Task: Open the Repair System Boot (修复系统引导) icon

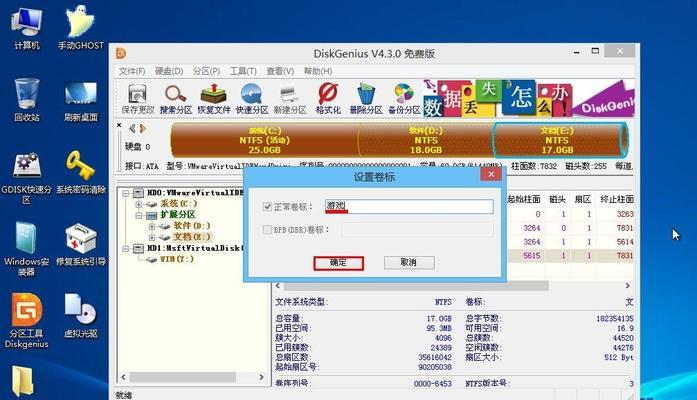Action: [80, 244]
